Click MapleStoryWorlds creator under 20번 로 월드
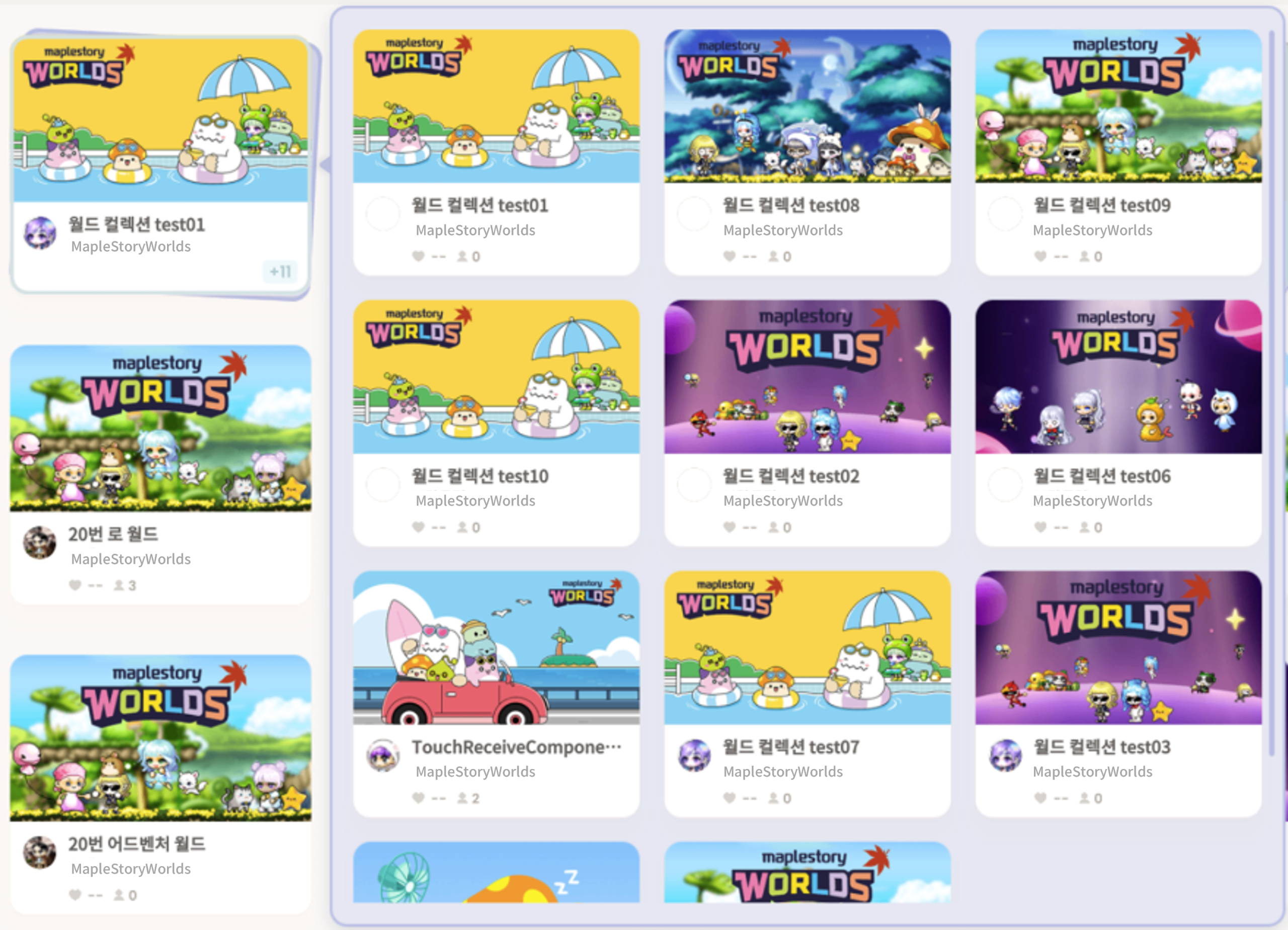Screen dimensions: 1288x930 [131, 559]
